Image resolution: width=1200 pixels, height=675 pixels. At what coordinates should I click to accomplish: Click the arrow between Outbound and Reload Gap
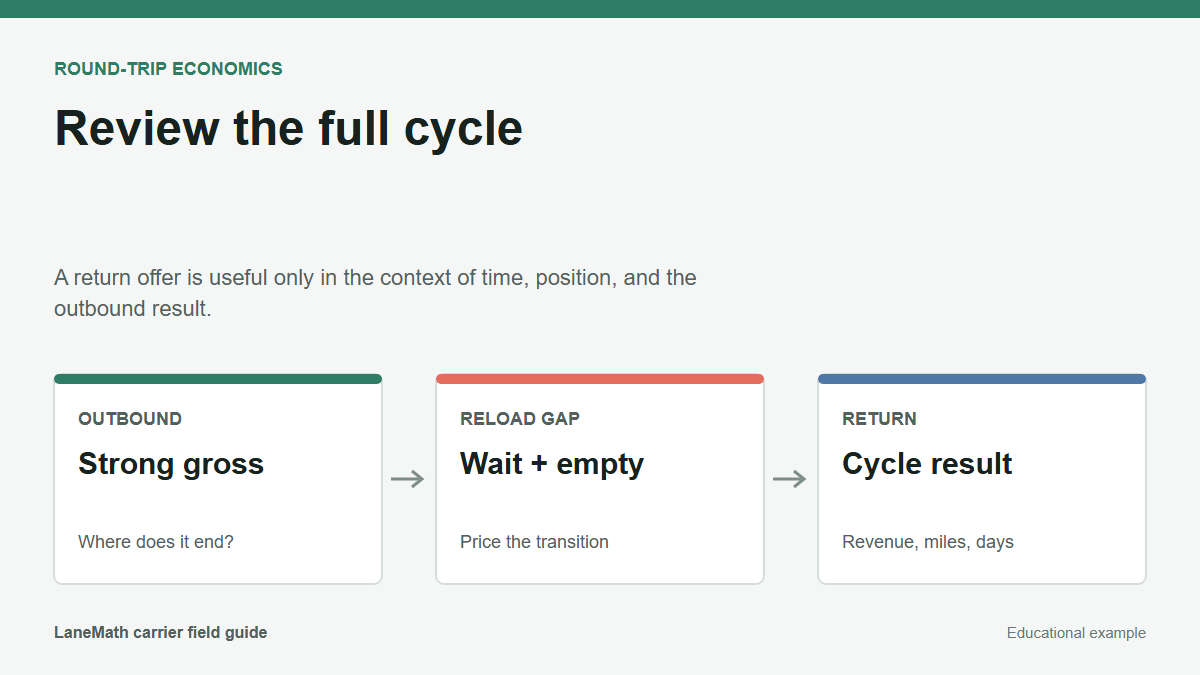(x=408, y=479)
